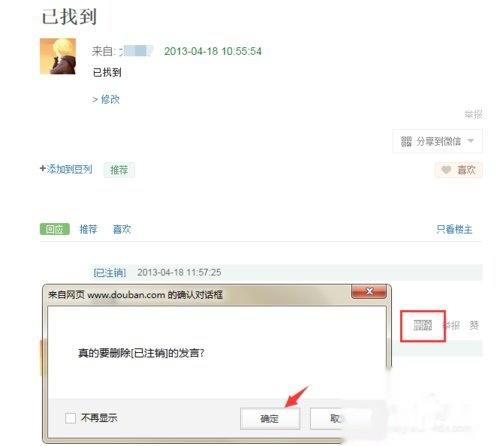The width and height of the screenshot is (500, 446).
Task: Click the blurred author name after 来自
Action: tap(137, 51)
